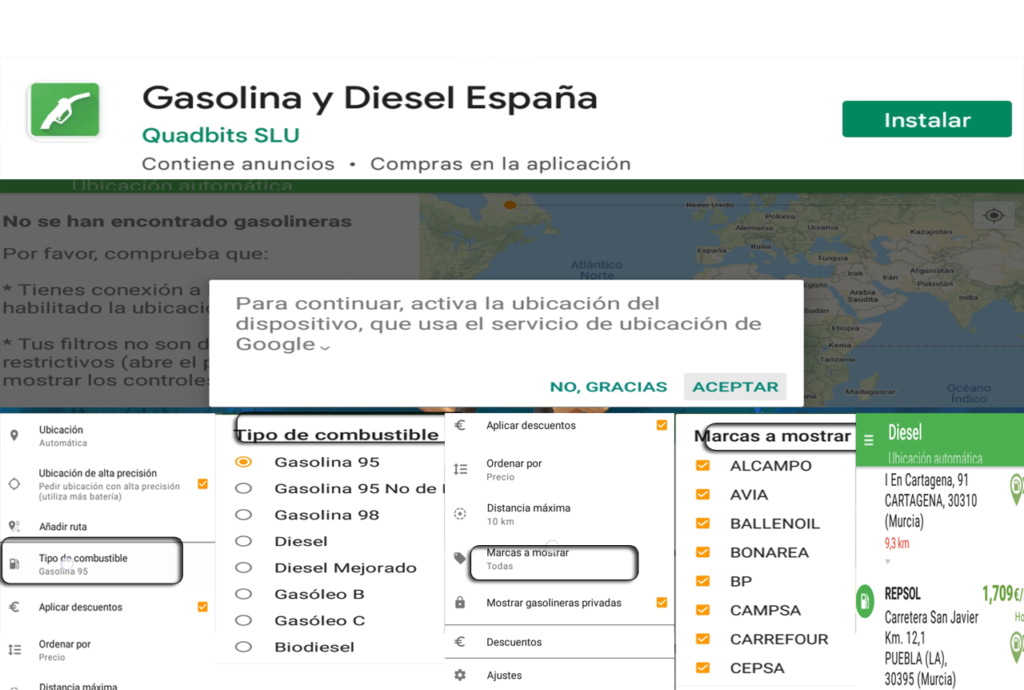This screenshot has width=1024, height=690.
Task: Select the Diesel fuel radio button
Action: point(243,540)
